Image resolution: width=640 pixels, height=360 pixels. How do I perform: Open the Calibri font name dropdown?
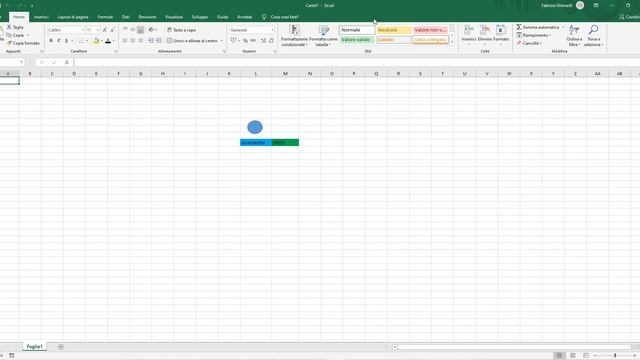click(x=82, y=30)
